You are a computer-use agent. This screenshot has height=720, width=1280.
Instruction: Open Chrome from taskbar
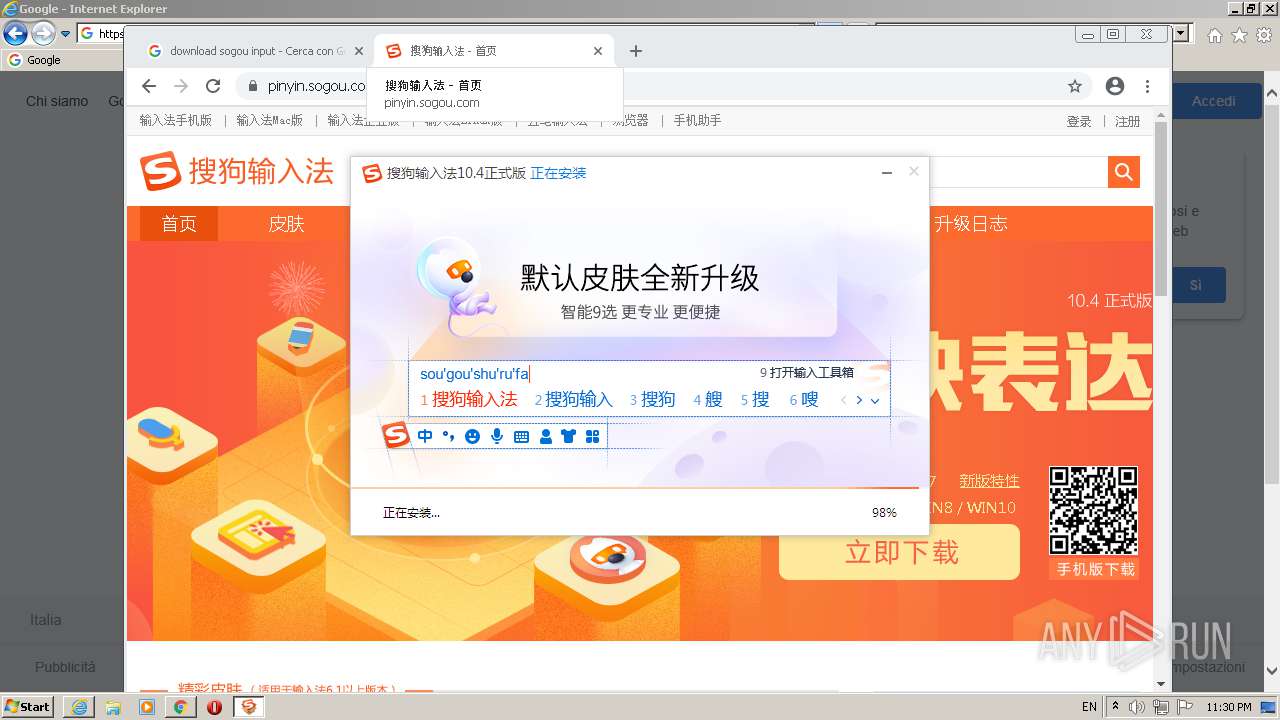point(180,707)
